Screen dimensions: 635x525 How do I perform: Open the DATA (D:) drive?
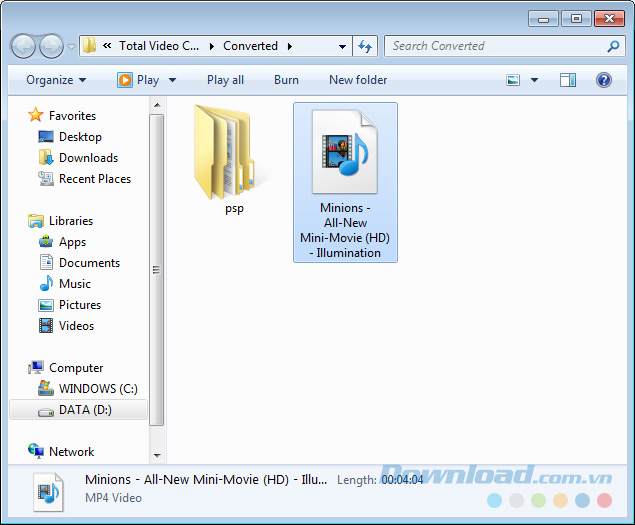point(85,410)
